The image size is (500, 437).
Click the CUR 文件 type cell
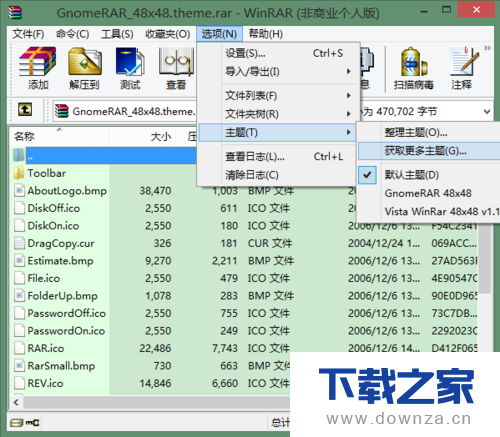(x=270, y=243)
